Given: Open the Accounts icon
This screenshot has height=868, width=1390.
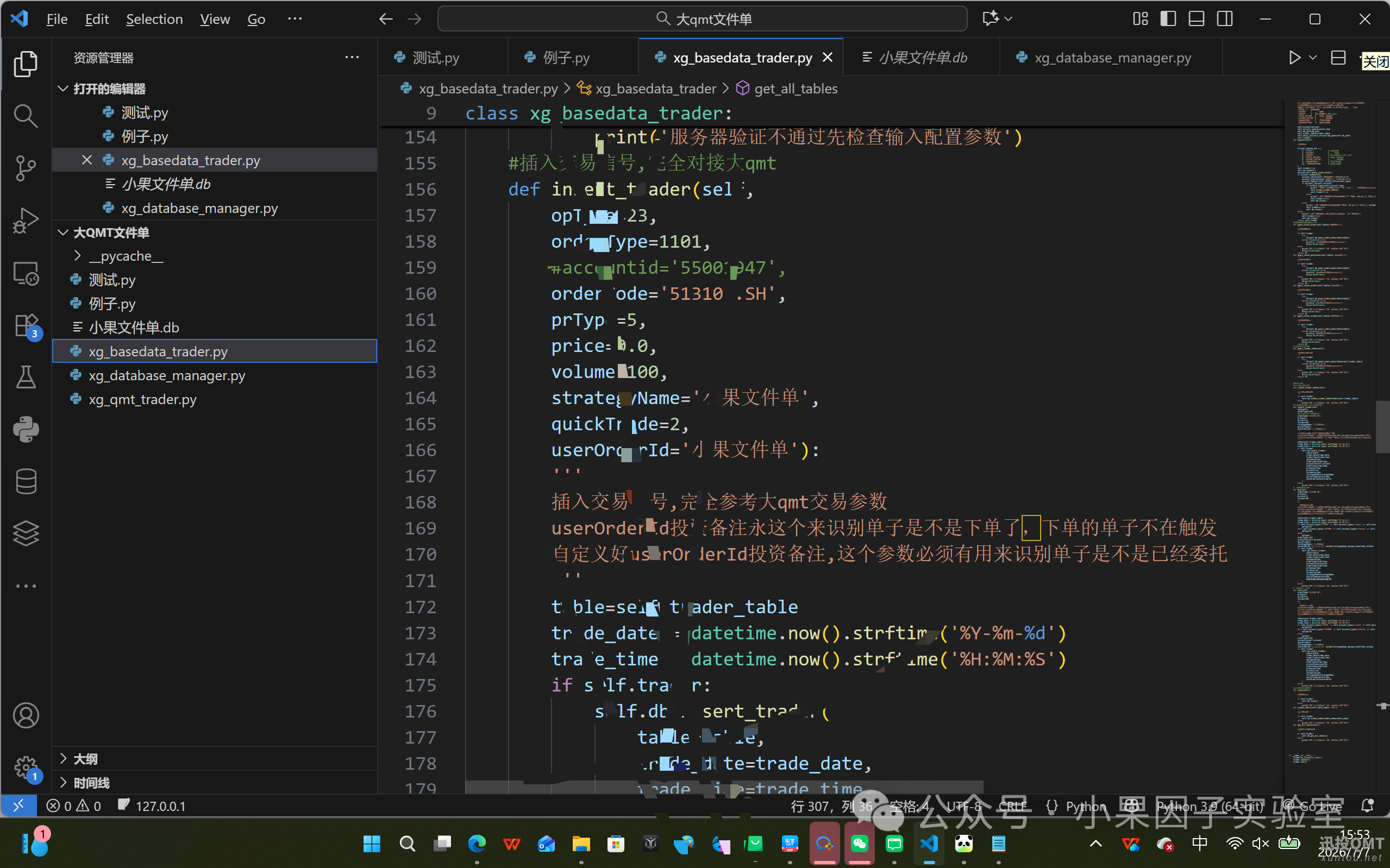Looking at the screenshot, I should pyautogui.click(x=26, y=715).
